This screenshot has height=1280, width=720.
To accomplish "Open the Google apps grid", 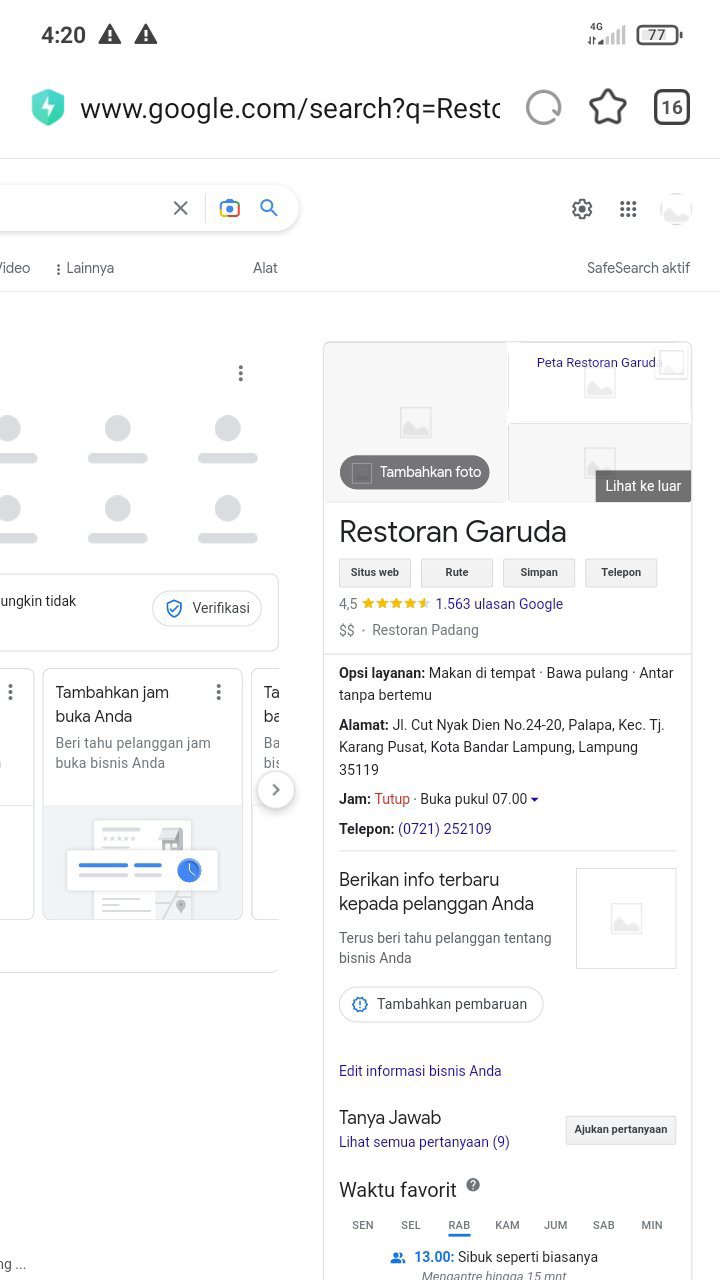I will [x=628, y=209].
